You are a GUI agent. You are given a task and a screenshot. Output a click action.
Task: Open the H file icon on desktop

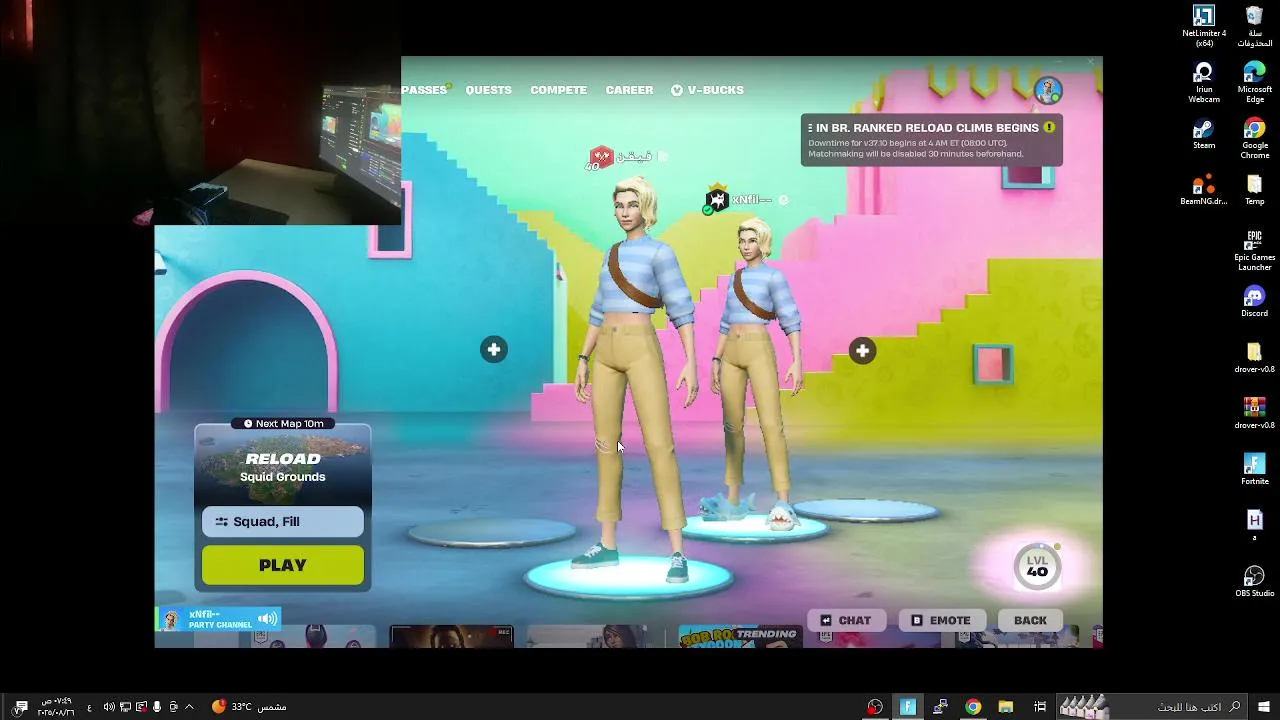1254,525
